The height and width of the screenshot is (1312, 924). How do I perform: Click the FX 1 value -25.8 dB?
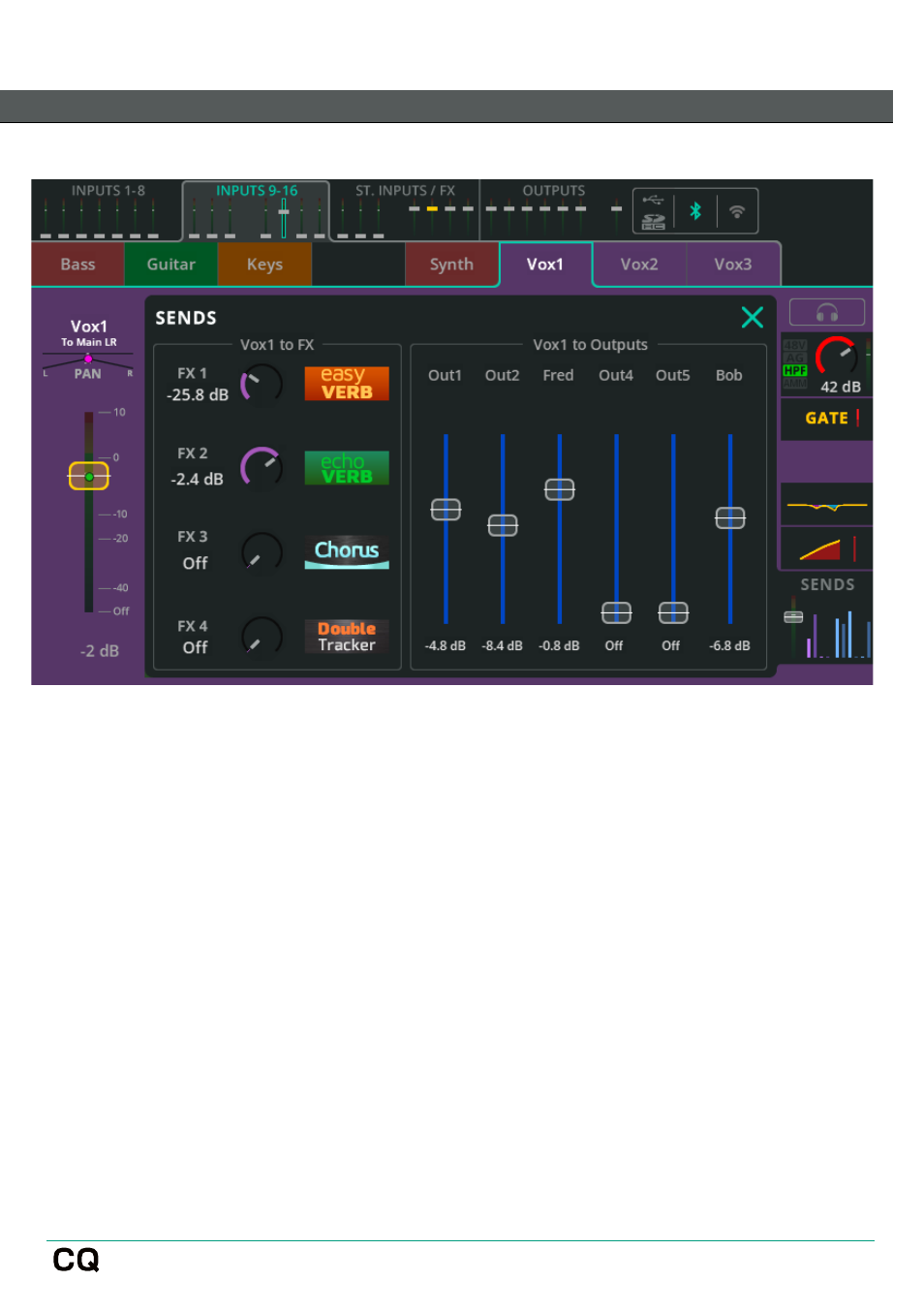pos(198,395)
